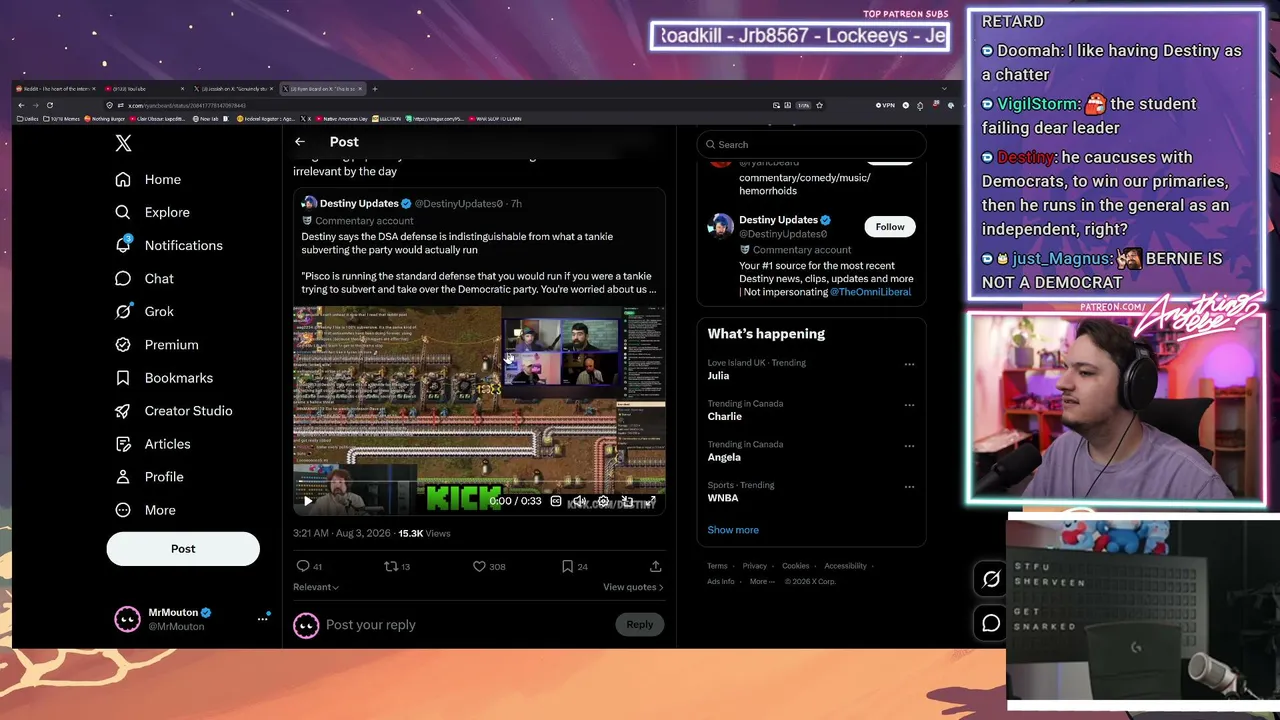This screenshot has height=720, width=1280.
Task: Open the View quotes link
Action: [633, 587]
